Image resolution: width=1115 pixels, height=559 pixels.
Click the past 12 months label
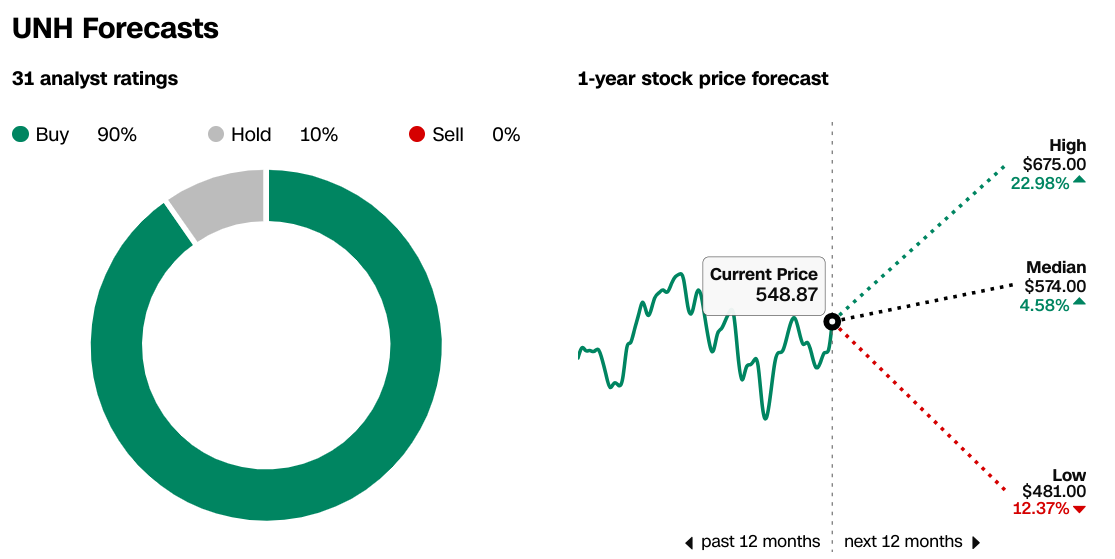760,542
